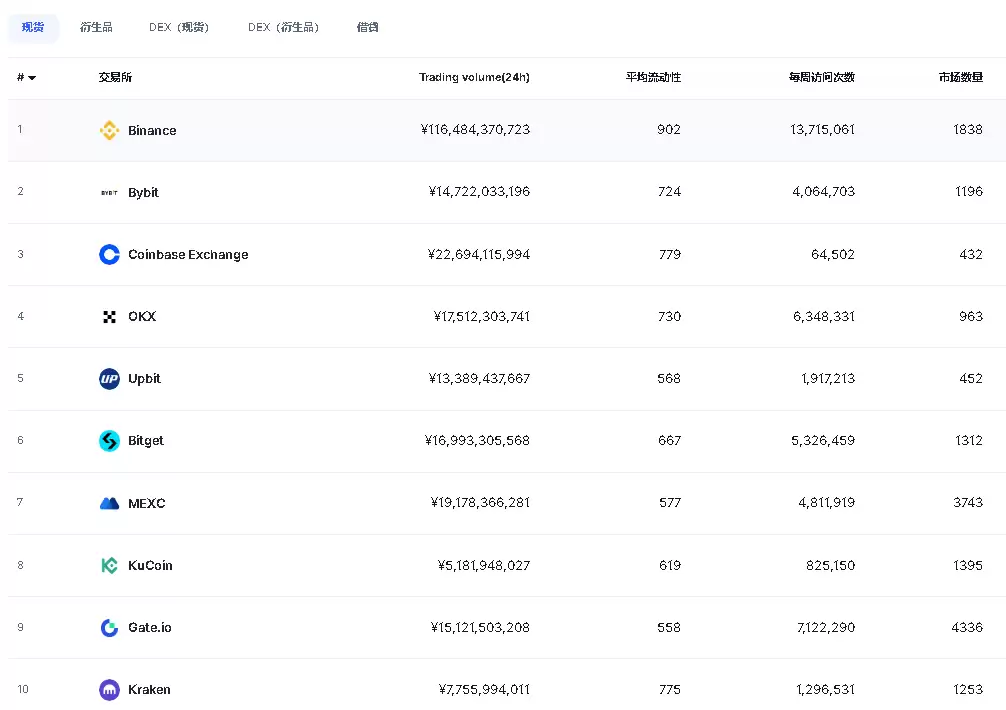Select the 现货 tab
The image size is (1006, 710).
tap(33, 27)
